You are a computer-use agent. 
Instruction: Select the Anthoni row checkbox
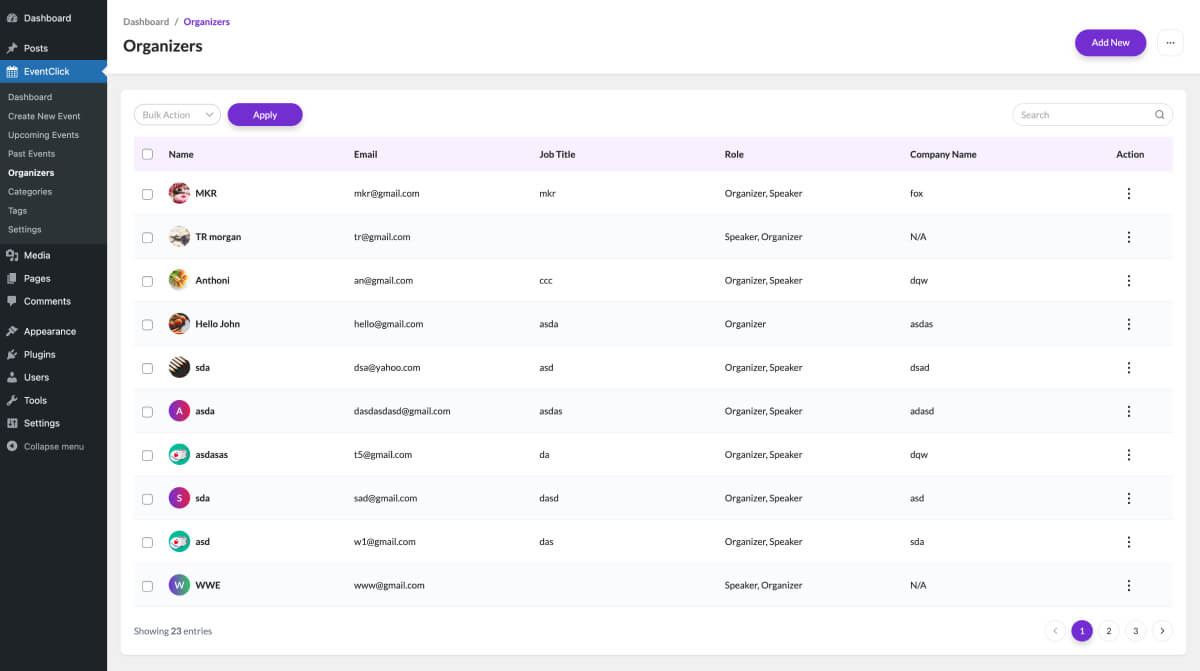(x=148, y=281)
